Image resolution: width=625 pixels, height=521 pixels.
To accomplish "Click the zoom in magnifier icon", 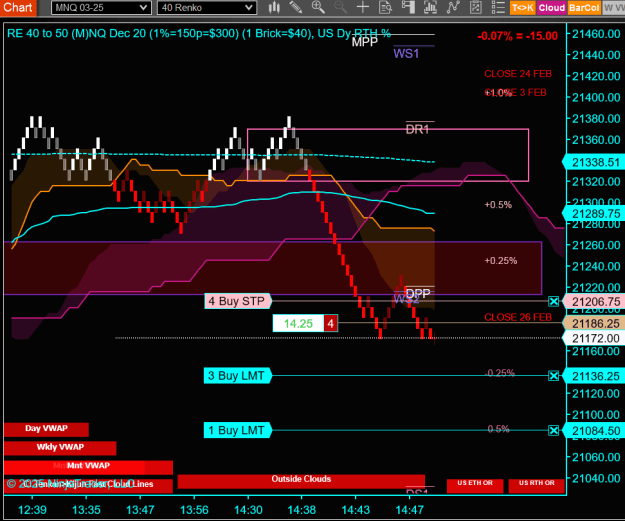I will click(x=318, y=7).
